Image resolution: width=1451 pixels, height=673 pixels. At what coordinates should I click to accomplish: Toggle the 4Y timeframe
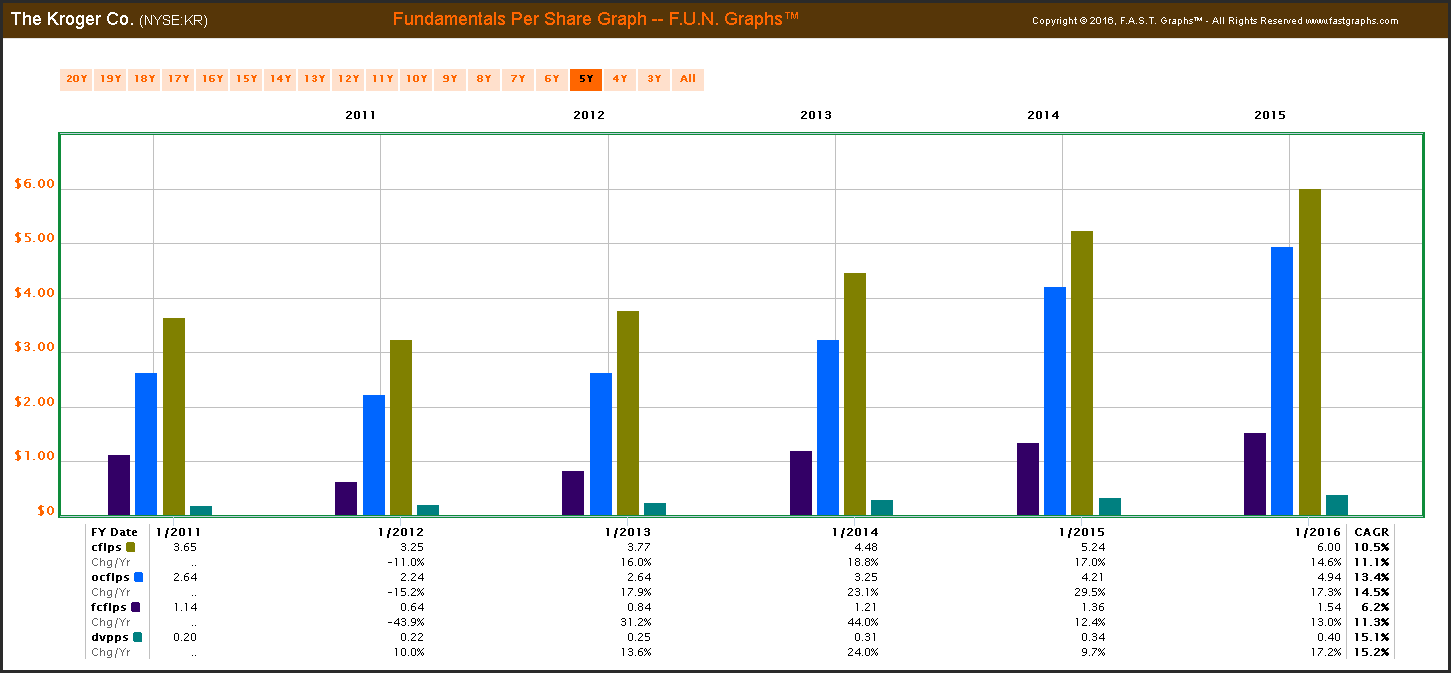[619, 79]
